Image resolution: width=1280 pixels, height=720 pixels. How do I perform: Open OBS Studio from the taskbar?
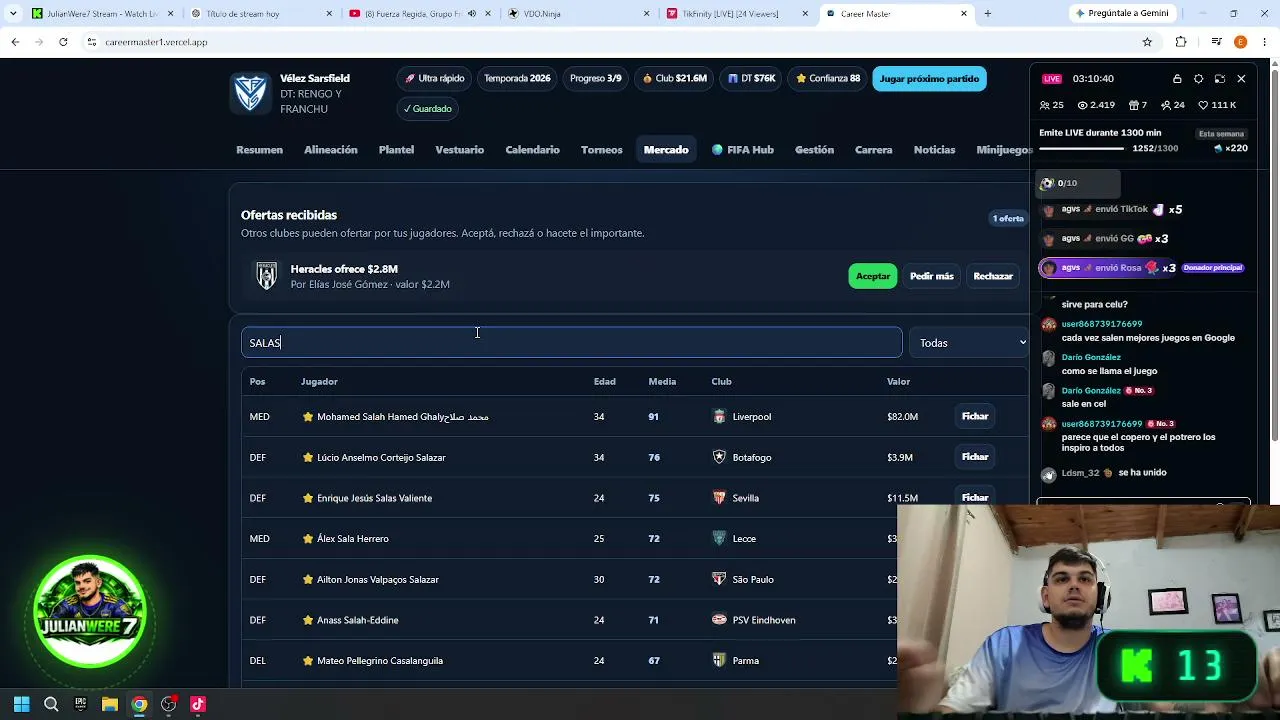(x=168, y=704)
